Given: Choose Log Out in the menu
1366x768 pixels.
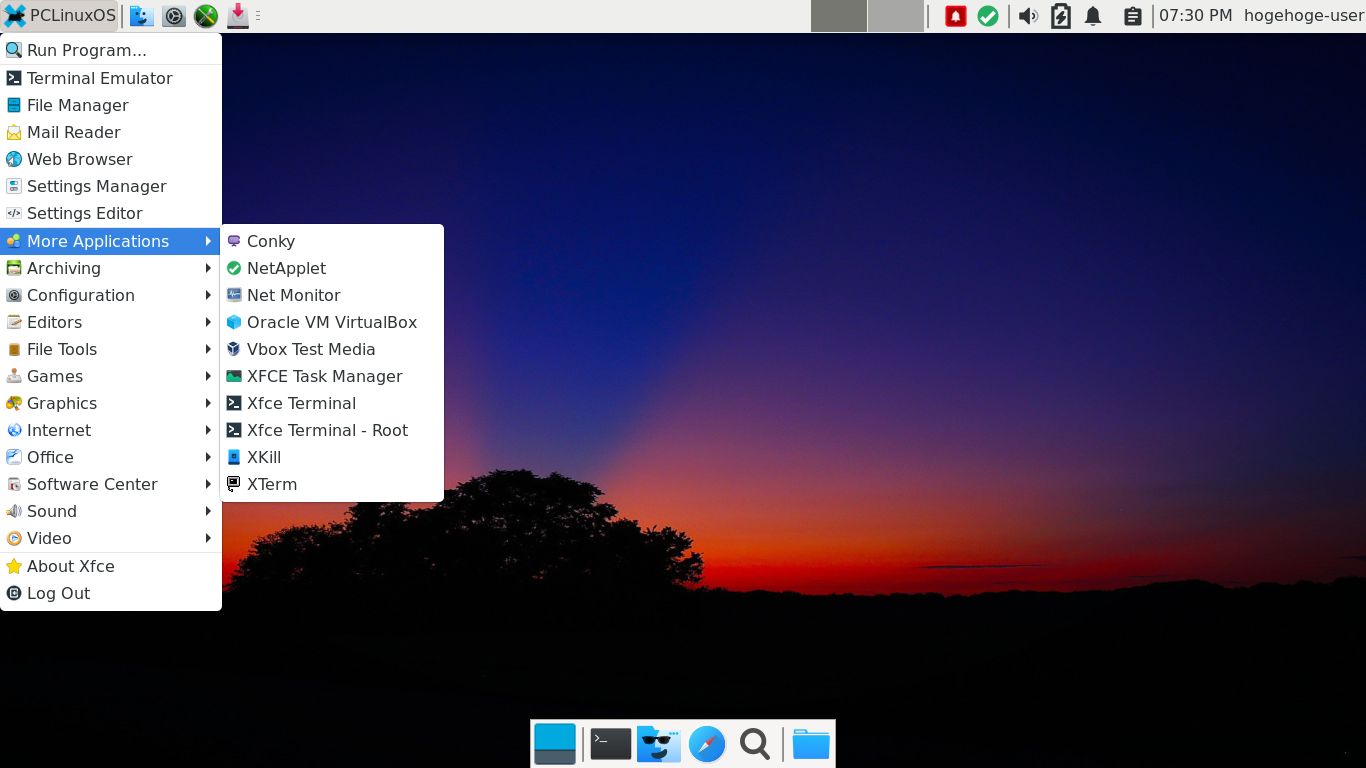Looking at the screenshot, I should [x=111, y=593].
